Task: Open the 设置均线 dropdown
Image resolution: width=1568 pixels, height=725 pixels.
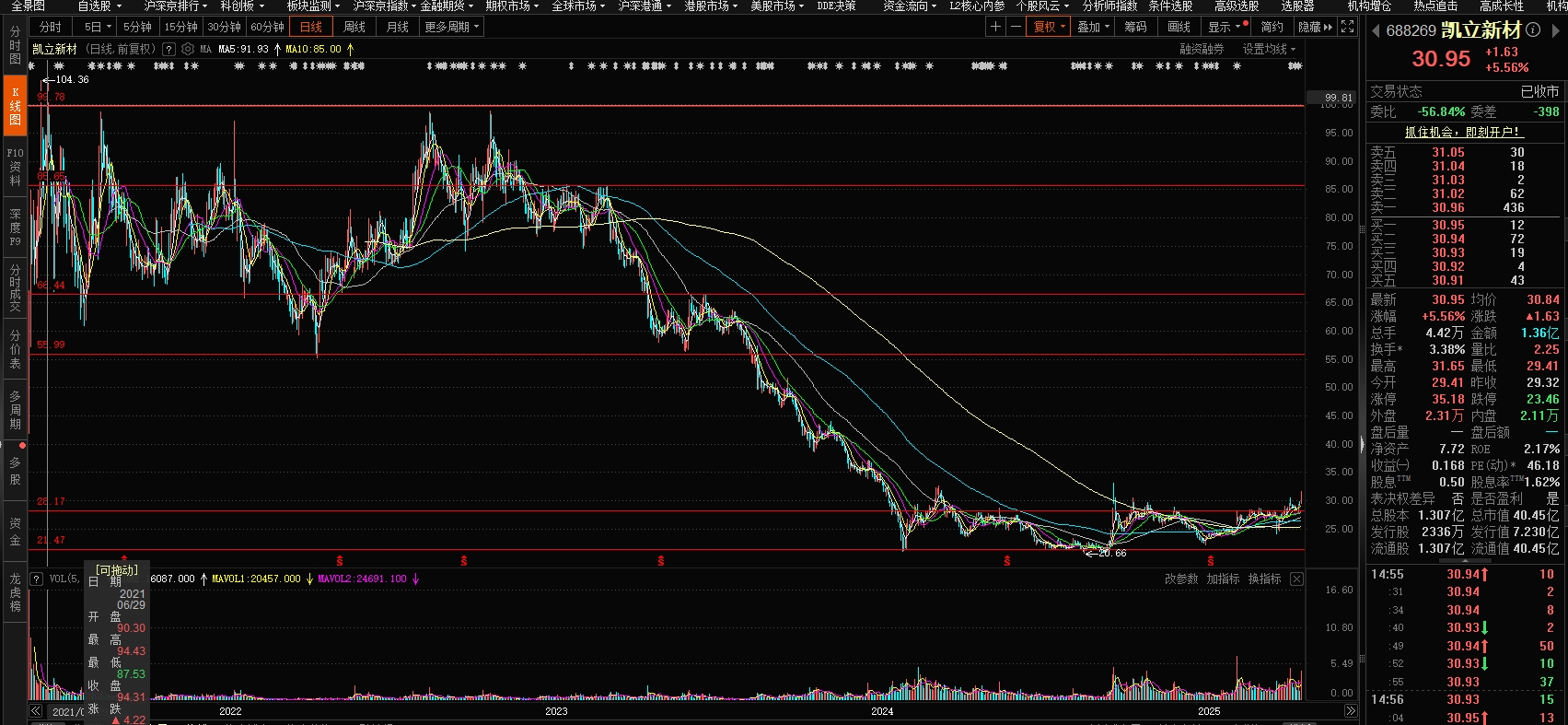Action: [x=1269, y=49]
